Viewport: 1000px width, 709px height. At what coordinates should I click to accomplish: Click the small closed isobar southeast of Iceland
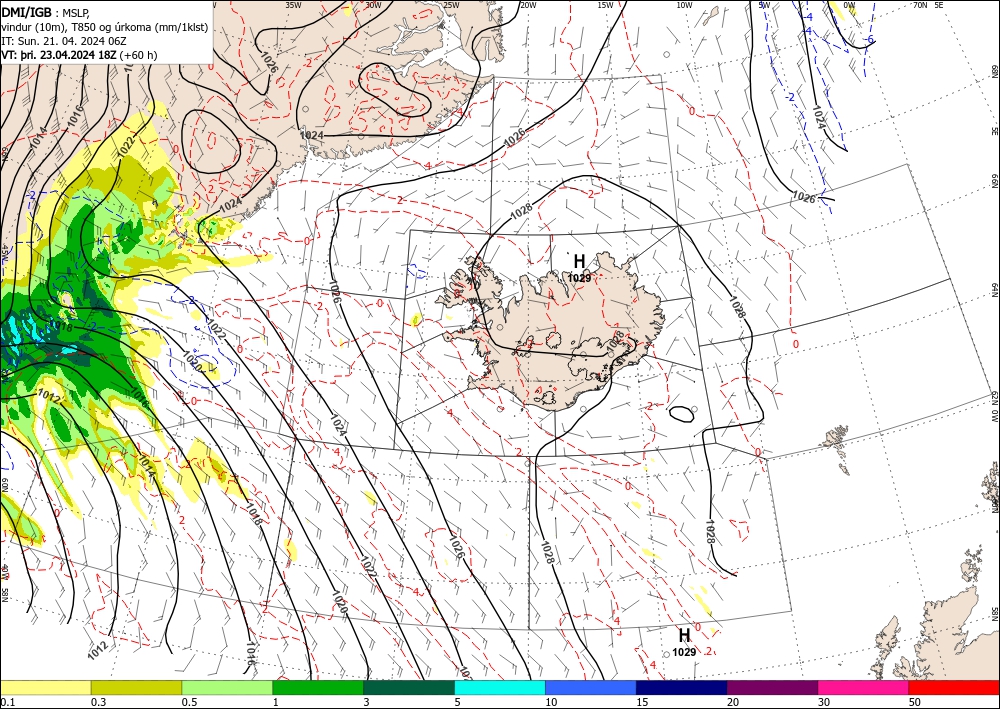pyautogui.click(x=682, y=414)
